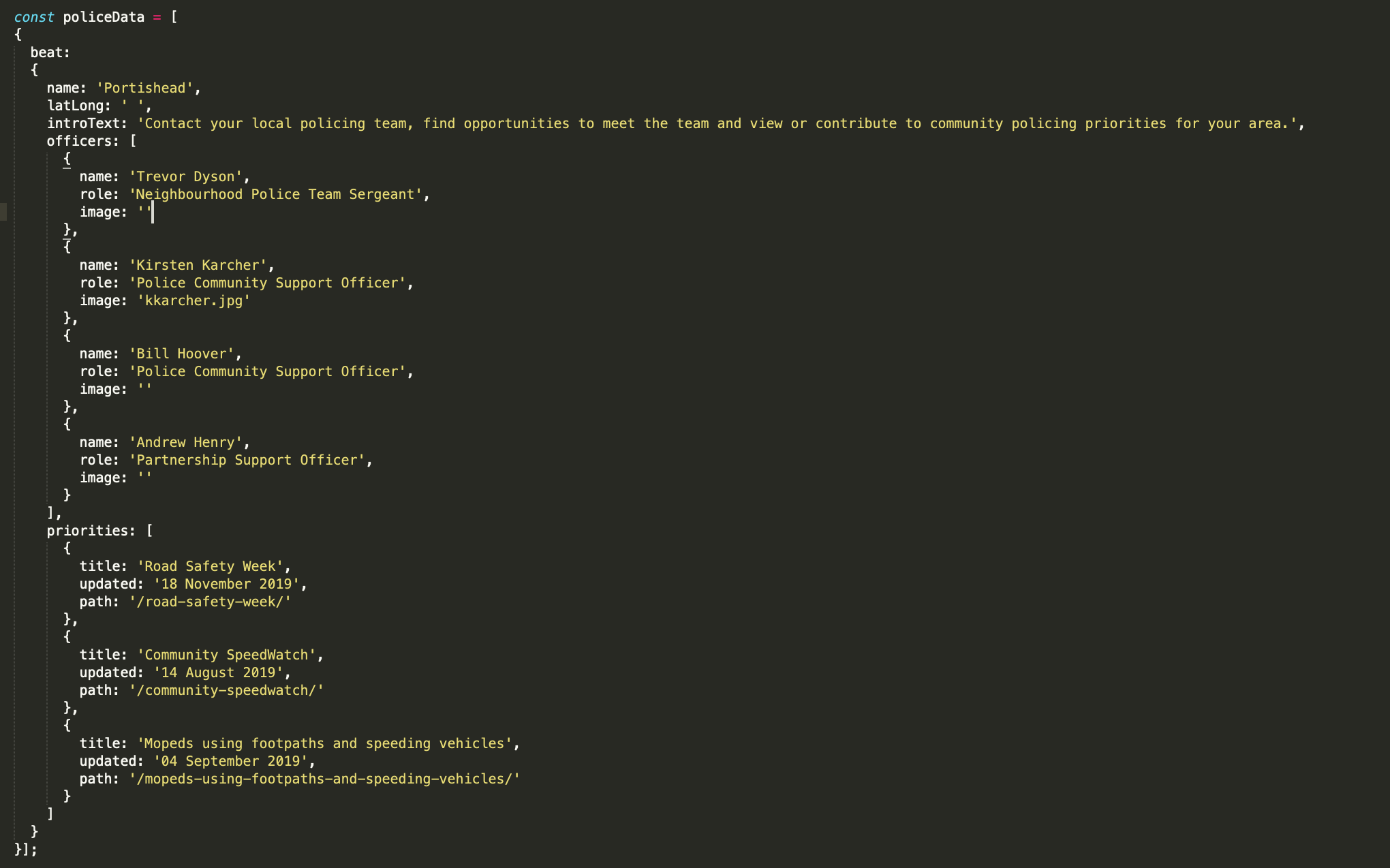Click the 'Kirsten Karcher' name string
The width and height of the screenshot is (1390, 868).
[x=198, y=265]
